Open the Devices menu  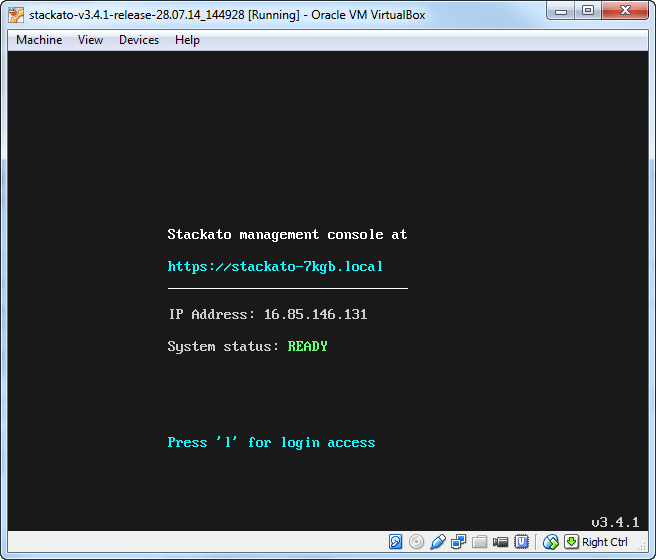click(x=139, y=40)
